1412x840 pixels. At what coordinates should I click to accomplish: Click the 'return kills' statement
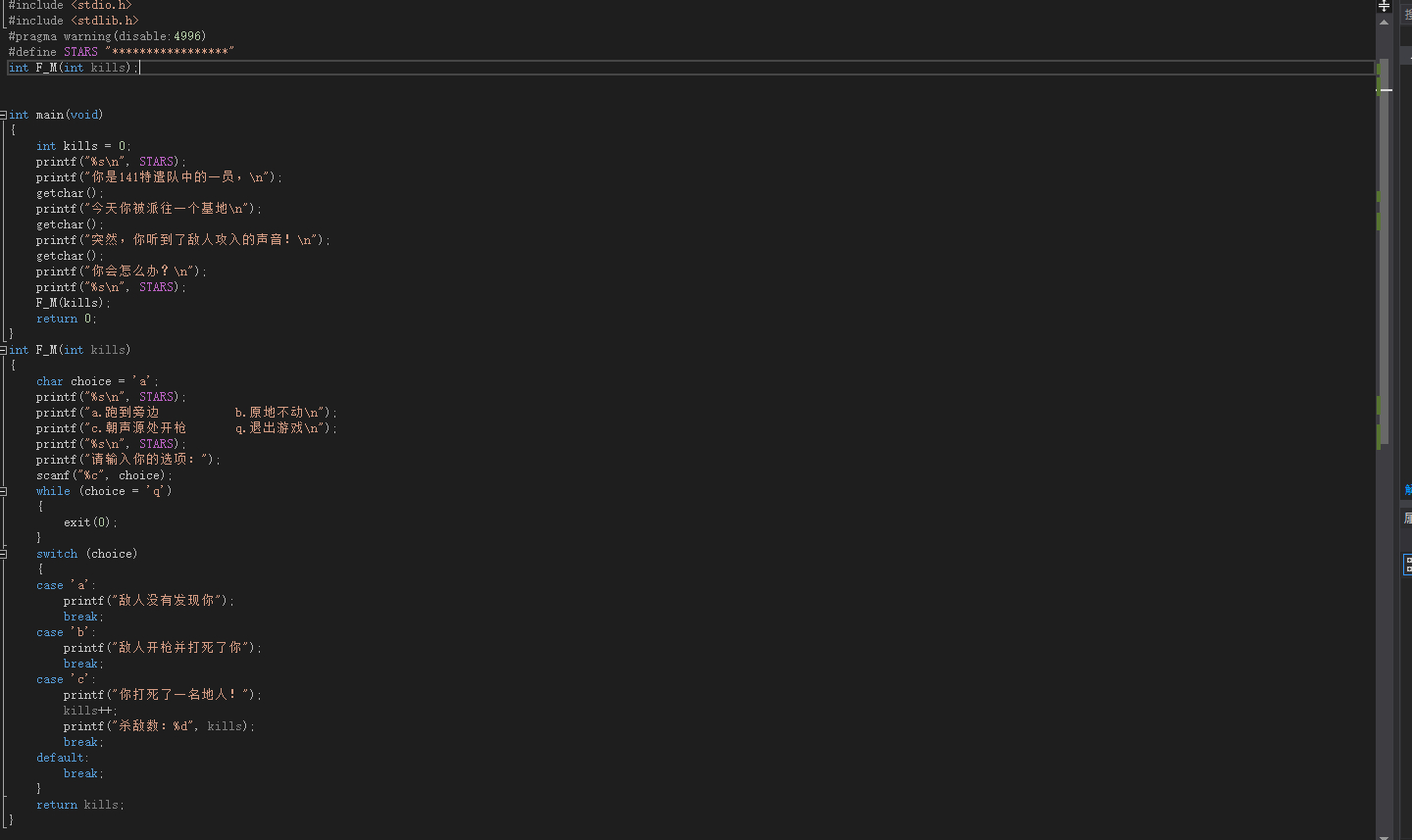tap(79, 805)
